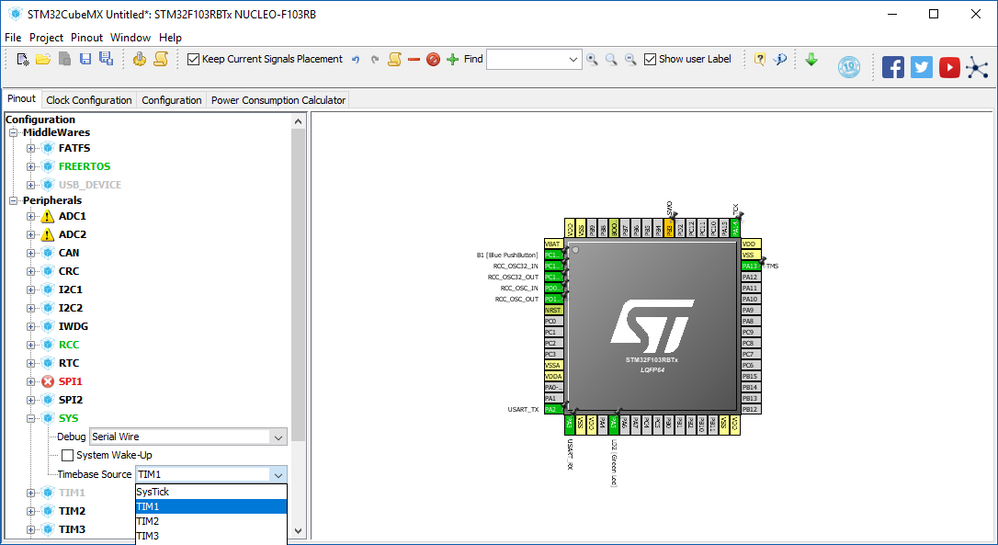Open the File menu

(13, 38)
